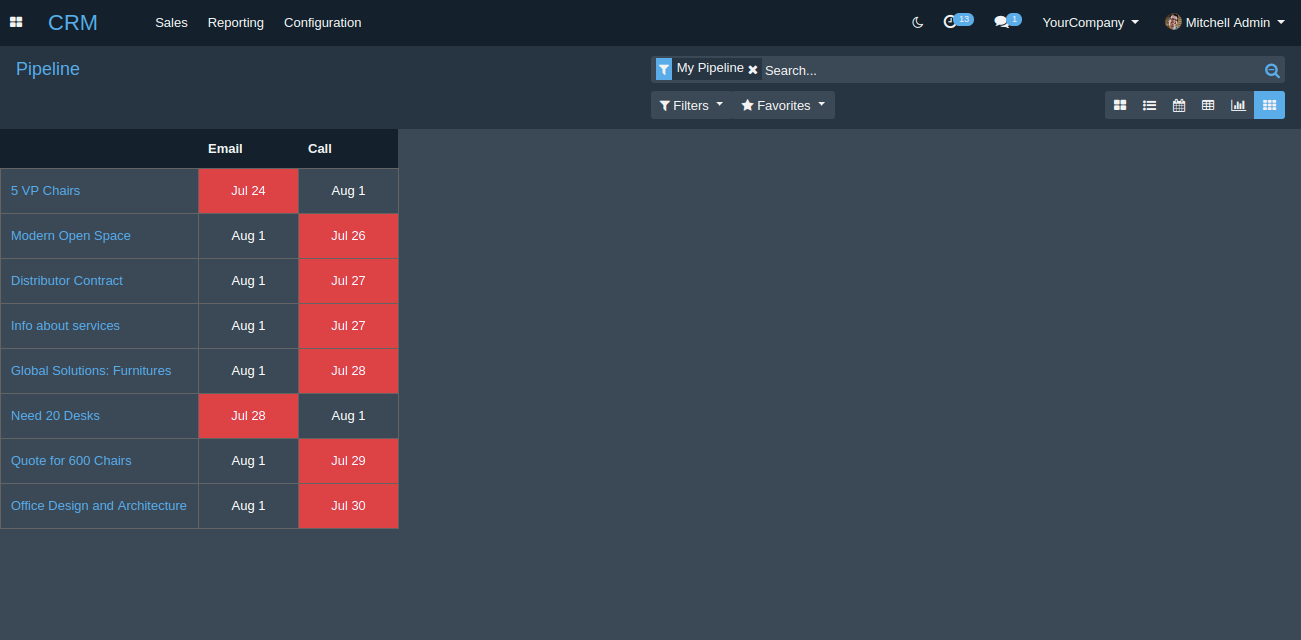Open conversations chat bubble icon
The image size is (1301, 640).
coord(1007,21)
